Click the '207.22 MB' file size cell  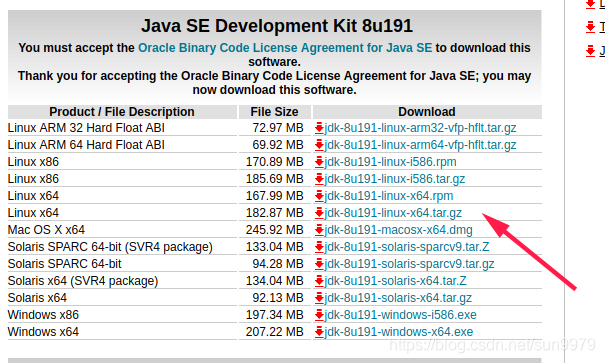point(275,331)
